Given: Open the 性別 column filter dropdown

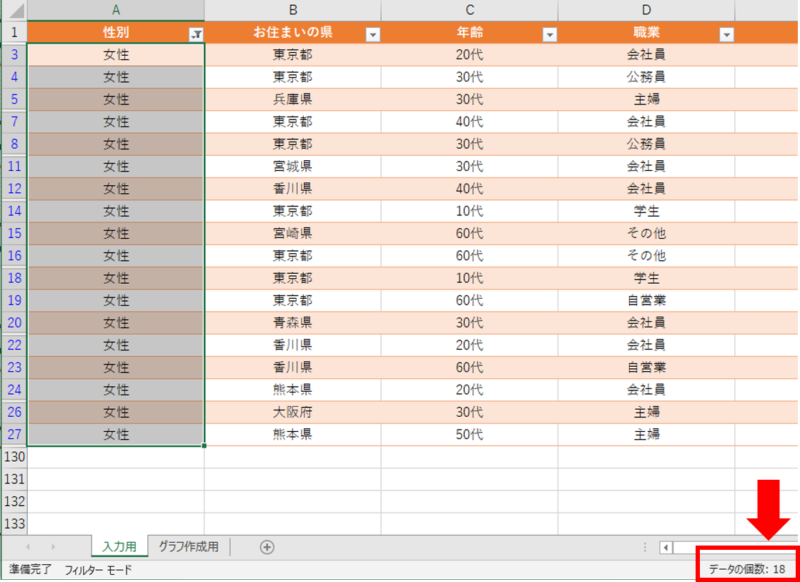Looking at the screenshot, I should click(x=196, y=35).
